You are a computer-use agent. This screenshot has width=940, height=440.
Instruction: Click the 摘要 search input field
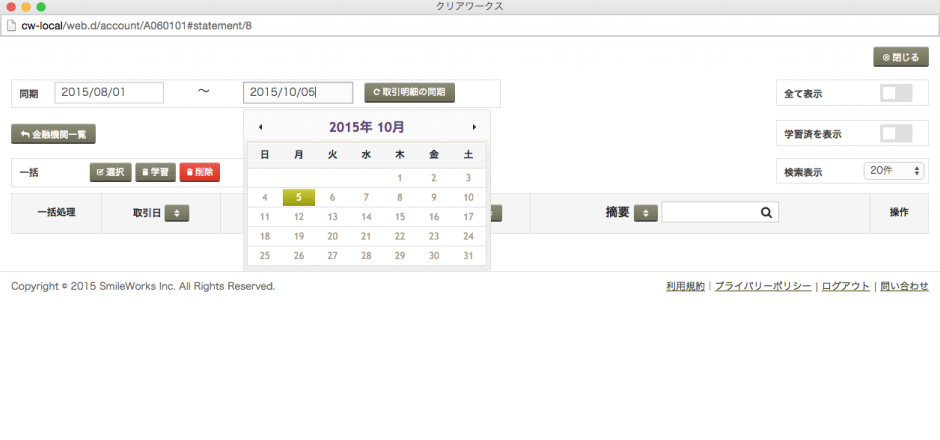[x=720, y=212]
